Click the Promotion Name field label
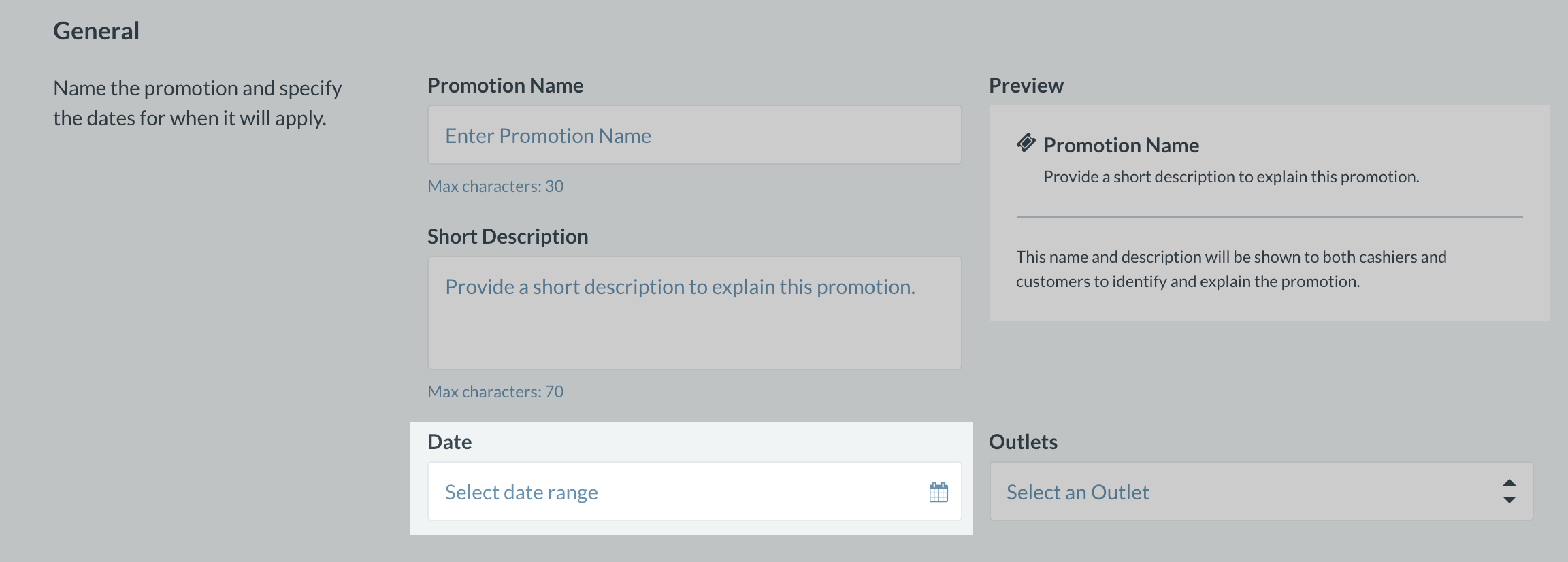The height and width of the screenshot is (562, 1568). (505, 85)
